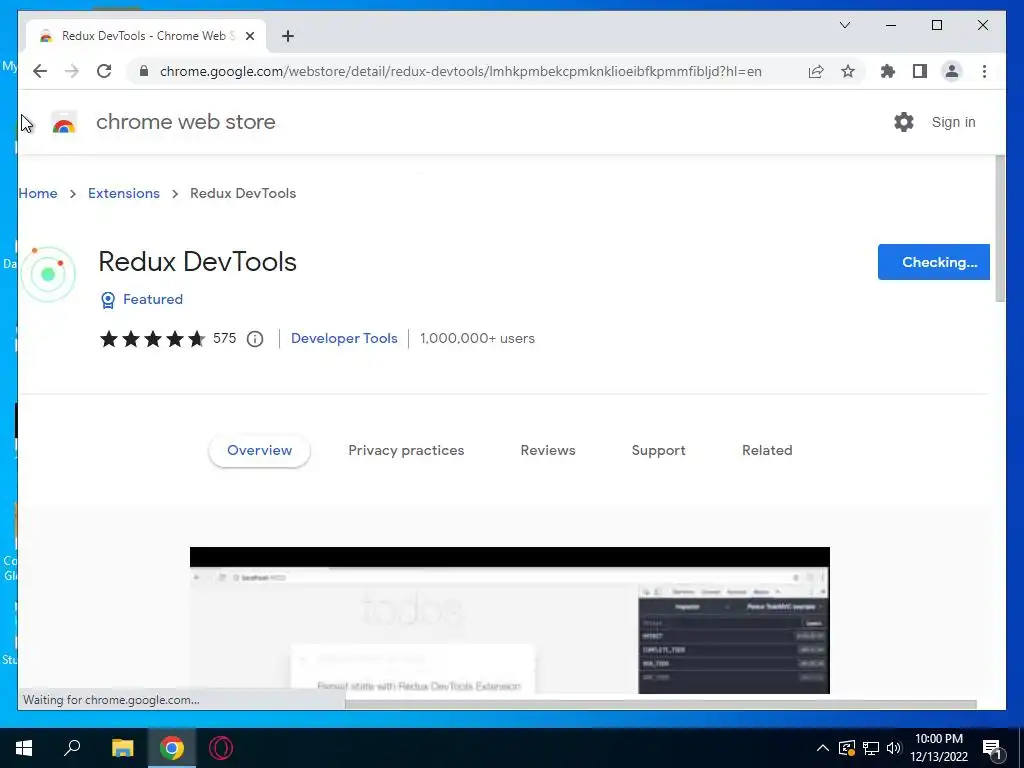Open the taskbar clock and date
Screen dimensions: 1024x768
pyautogui.click(x=938, y=748)
